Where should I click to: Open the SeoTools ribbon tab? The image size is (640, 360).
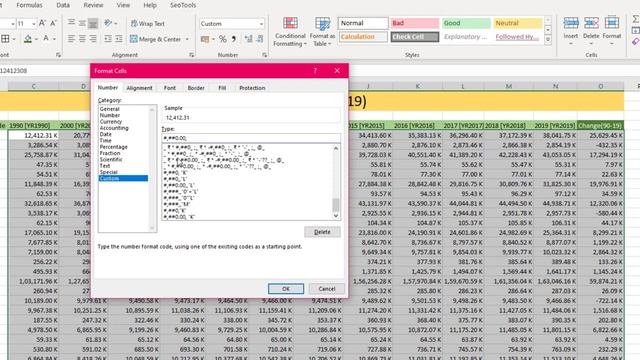[x=183, y=5]
